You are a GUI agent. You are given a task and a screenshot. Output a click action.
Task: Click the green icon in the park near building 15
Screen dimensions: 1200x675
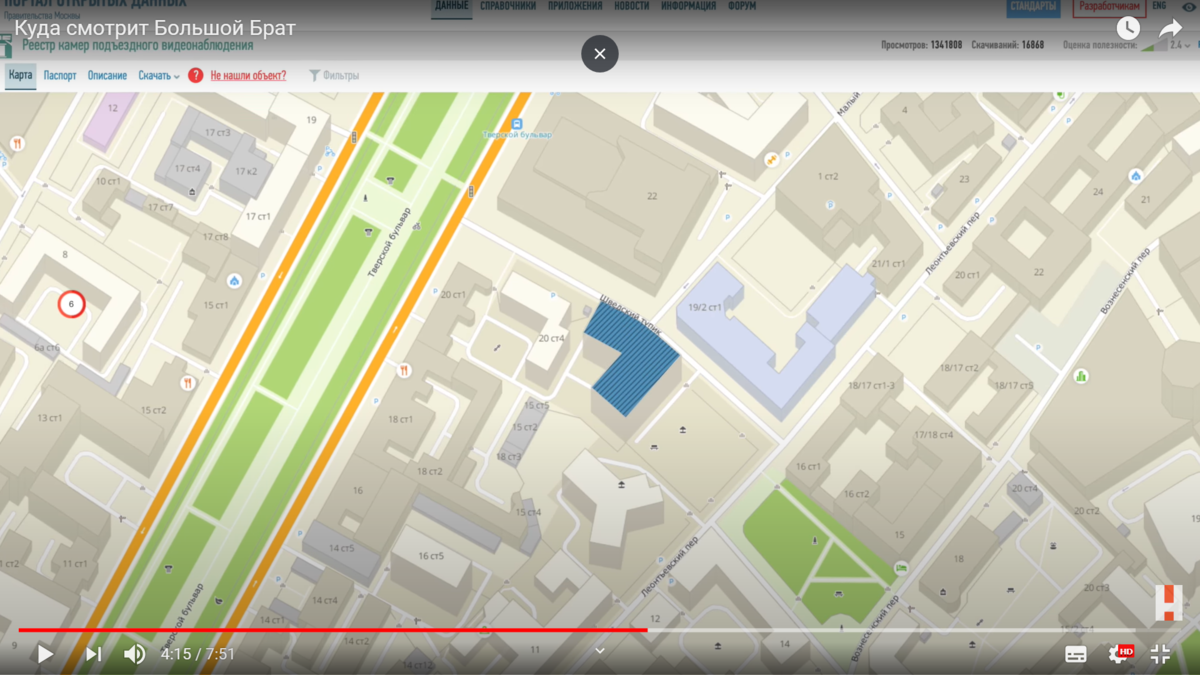901,568
